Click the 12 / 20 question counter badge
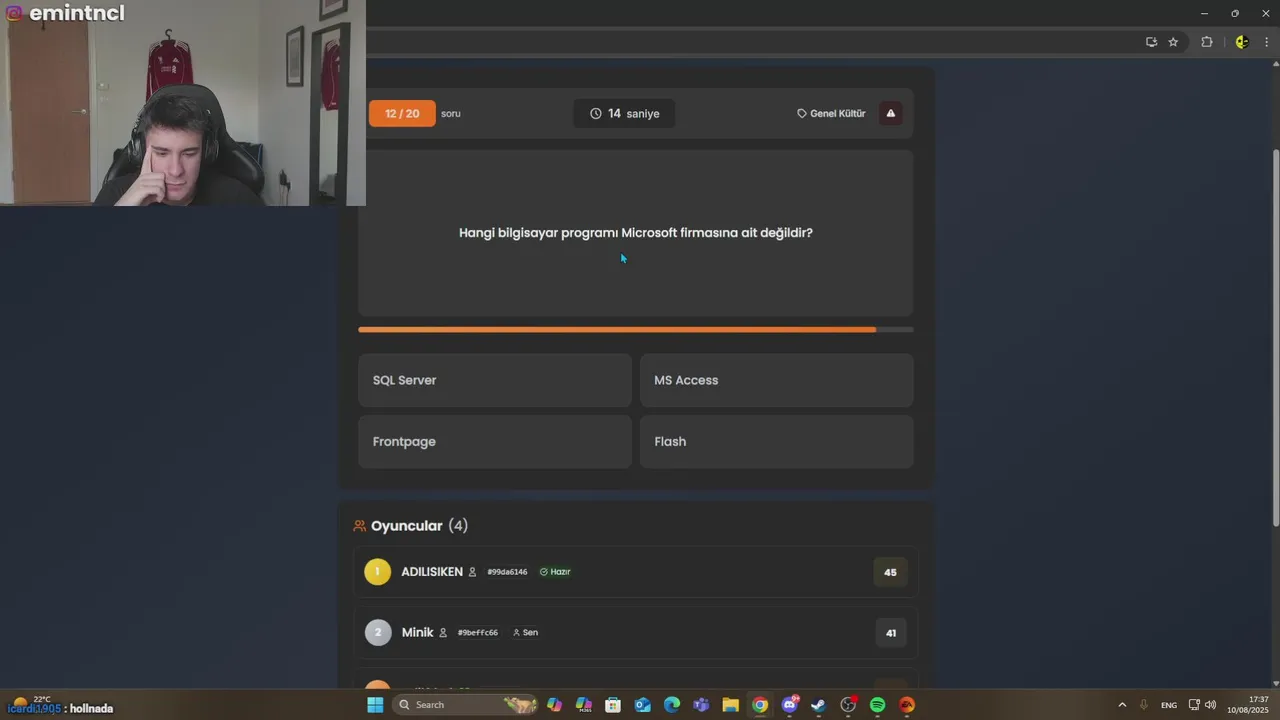 [402, 113]
